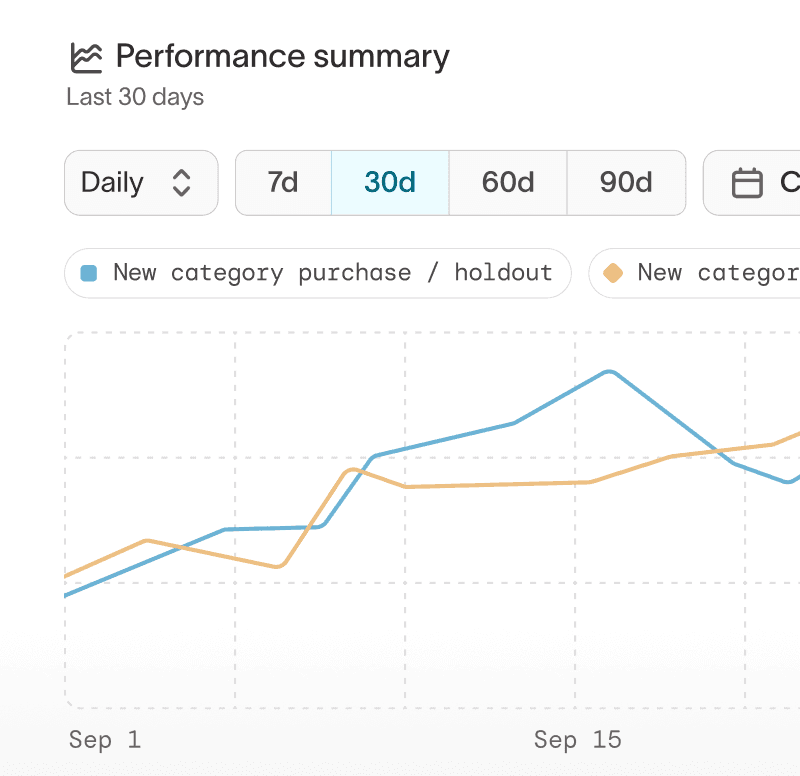The height and width of the screenshot is (776, 800).
Task: Select the 60d time range
Action: (507, 182)
